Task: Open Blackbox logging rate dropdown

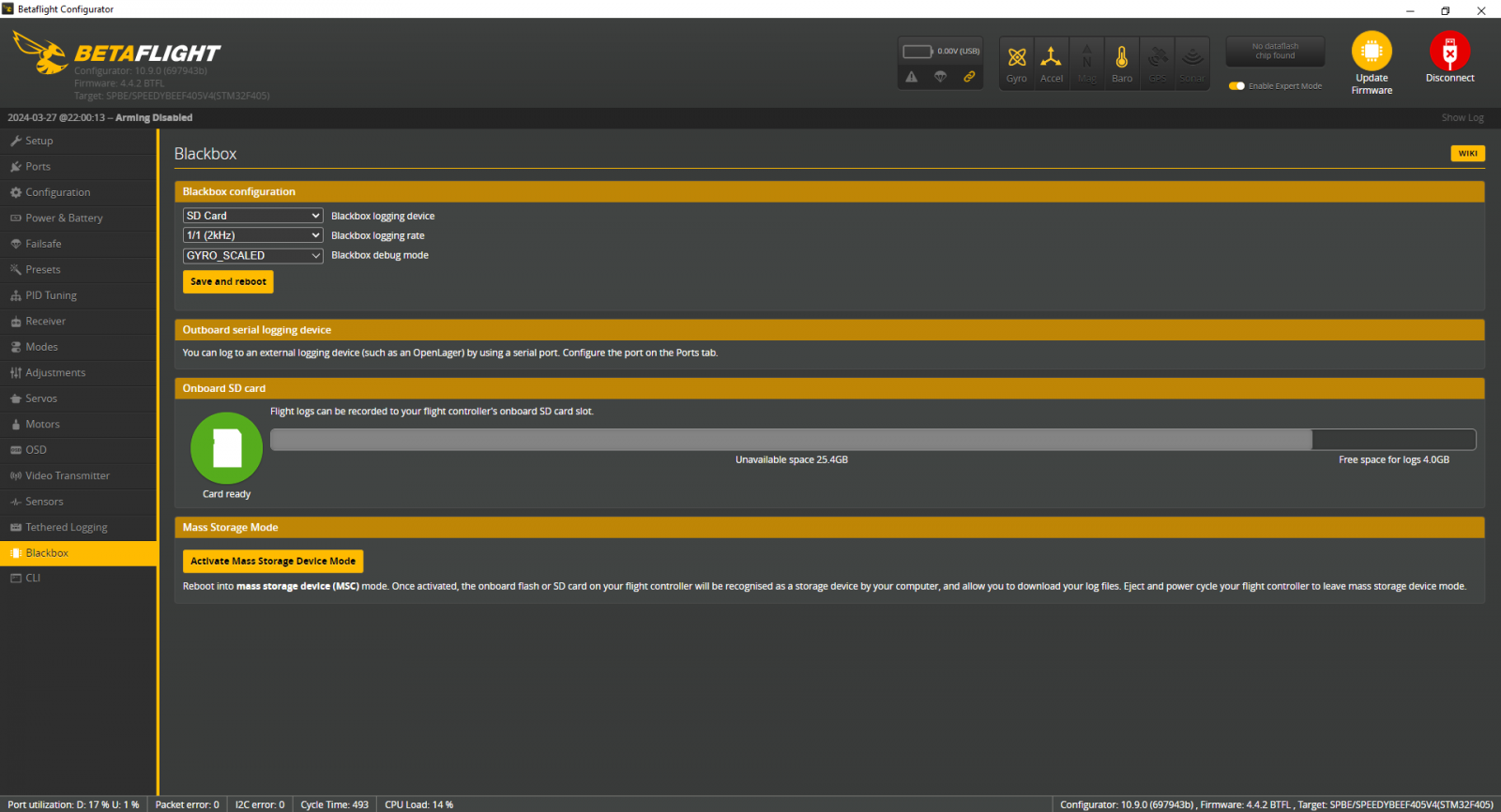Action: (252, 235)
